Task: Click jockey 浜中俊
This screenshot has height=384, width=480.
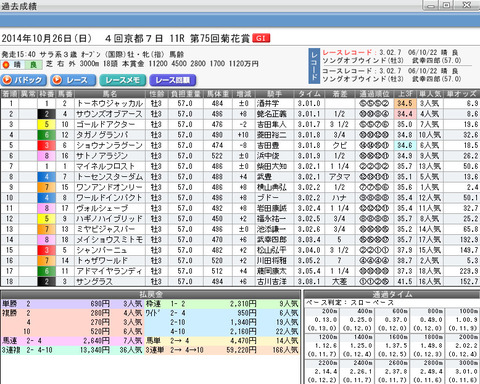Action: tap(268, 156)
